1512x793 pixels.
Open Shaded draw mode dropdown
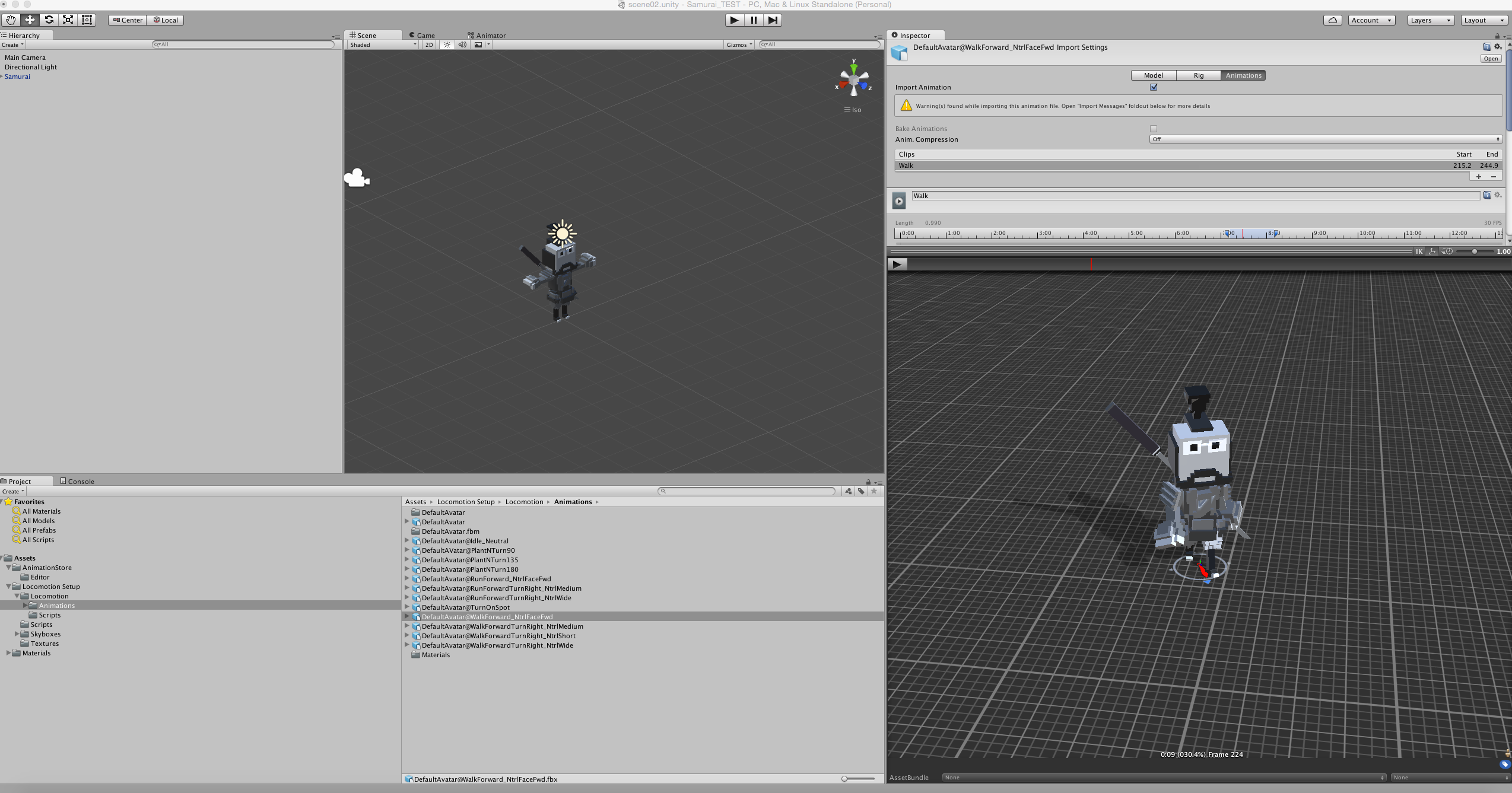(x=383, y=44)
